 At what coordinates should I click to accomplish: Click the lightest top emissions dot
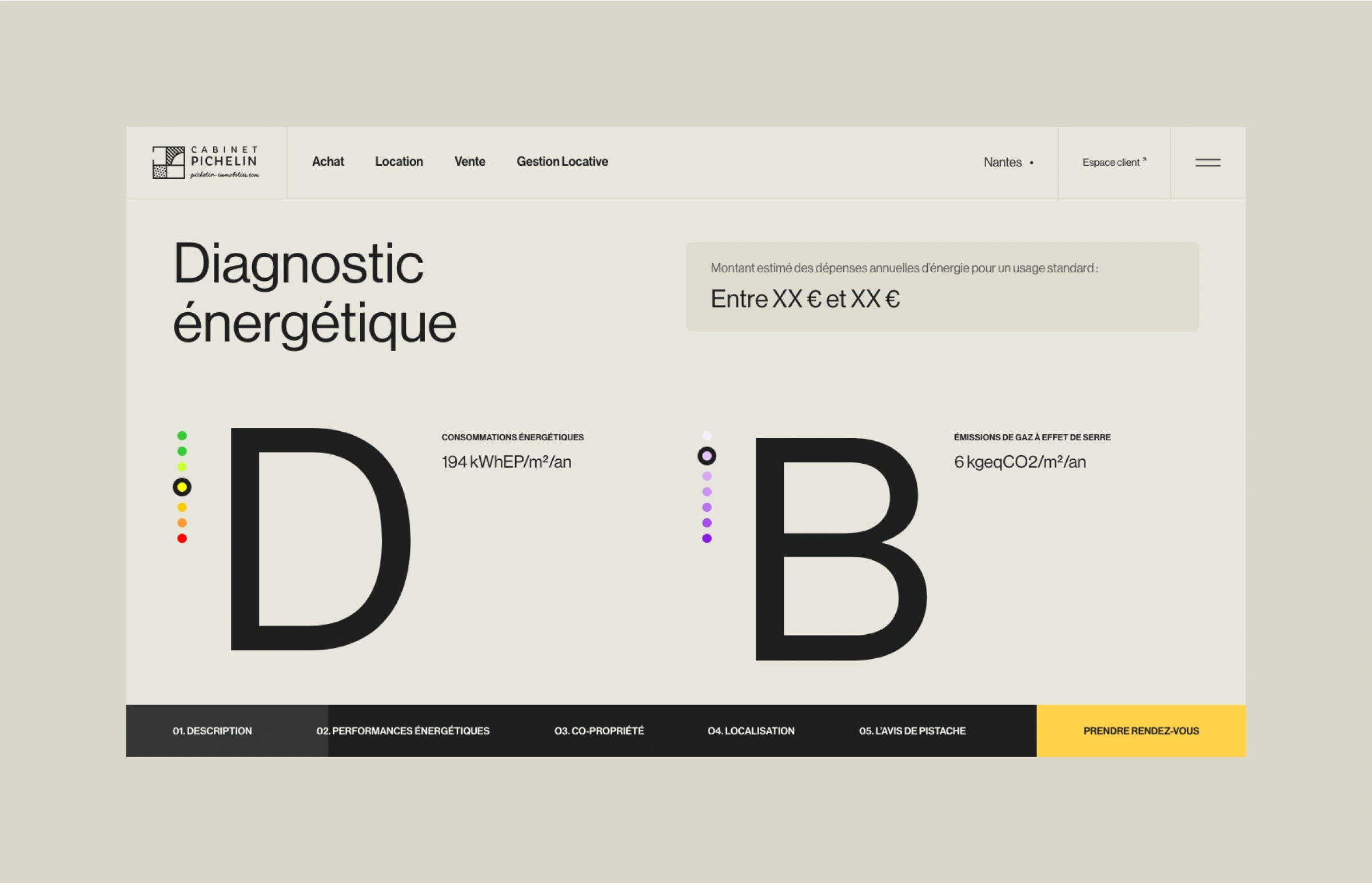707,436
